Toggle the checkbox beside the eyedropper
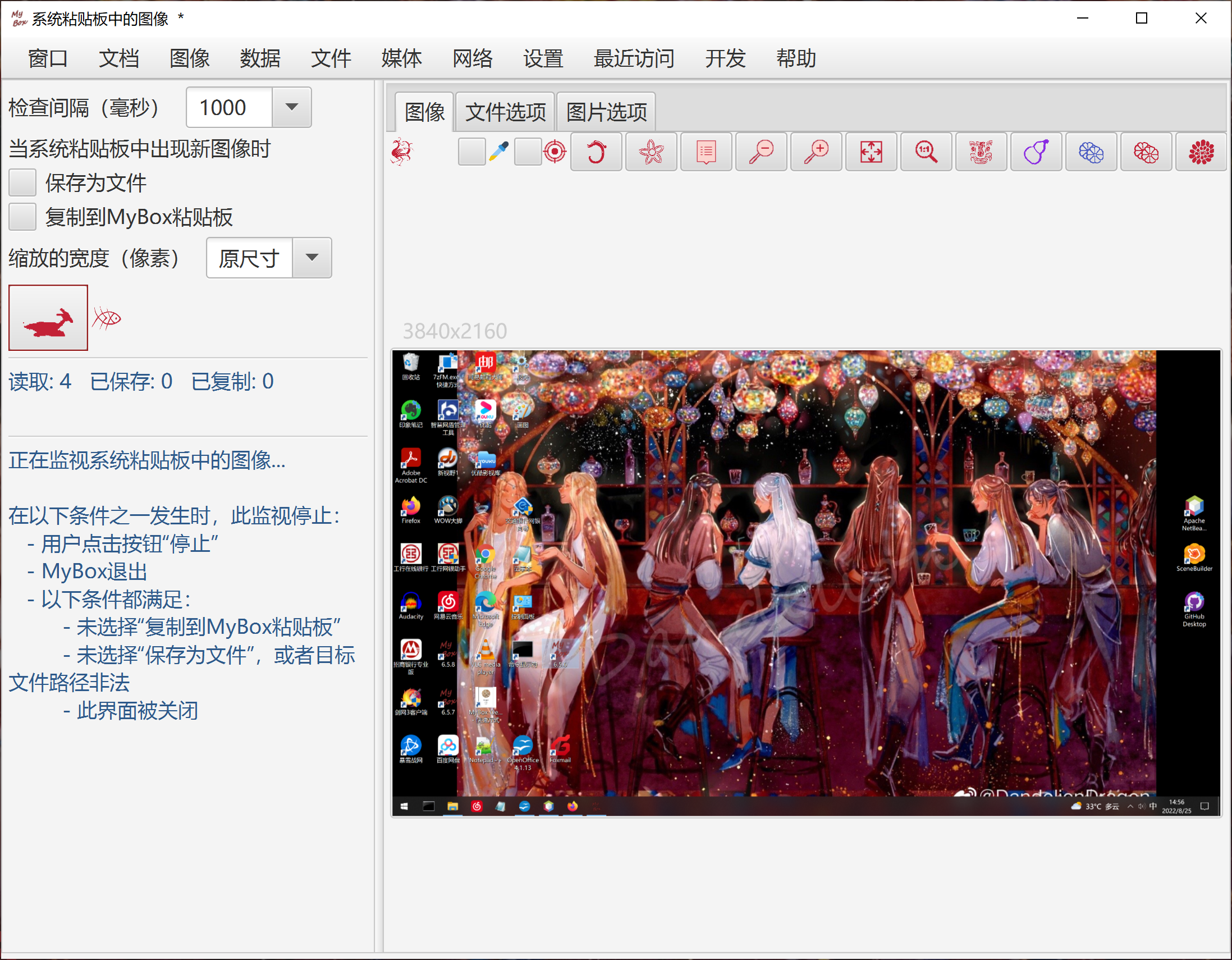The width and height of the screenshot is (1232, 960). pos(471,152)
